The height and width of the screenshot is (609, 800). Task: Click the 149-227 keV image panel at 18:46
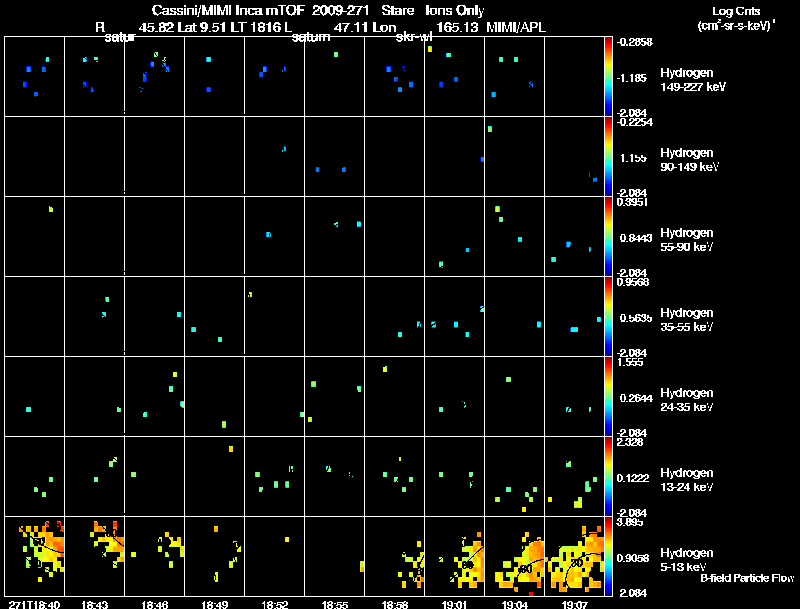pos(155,77)
